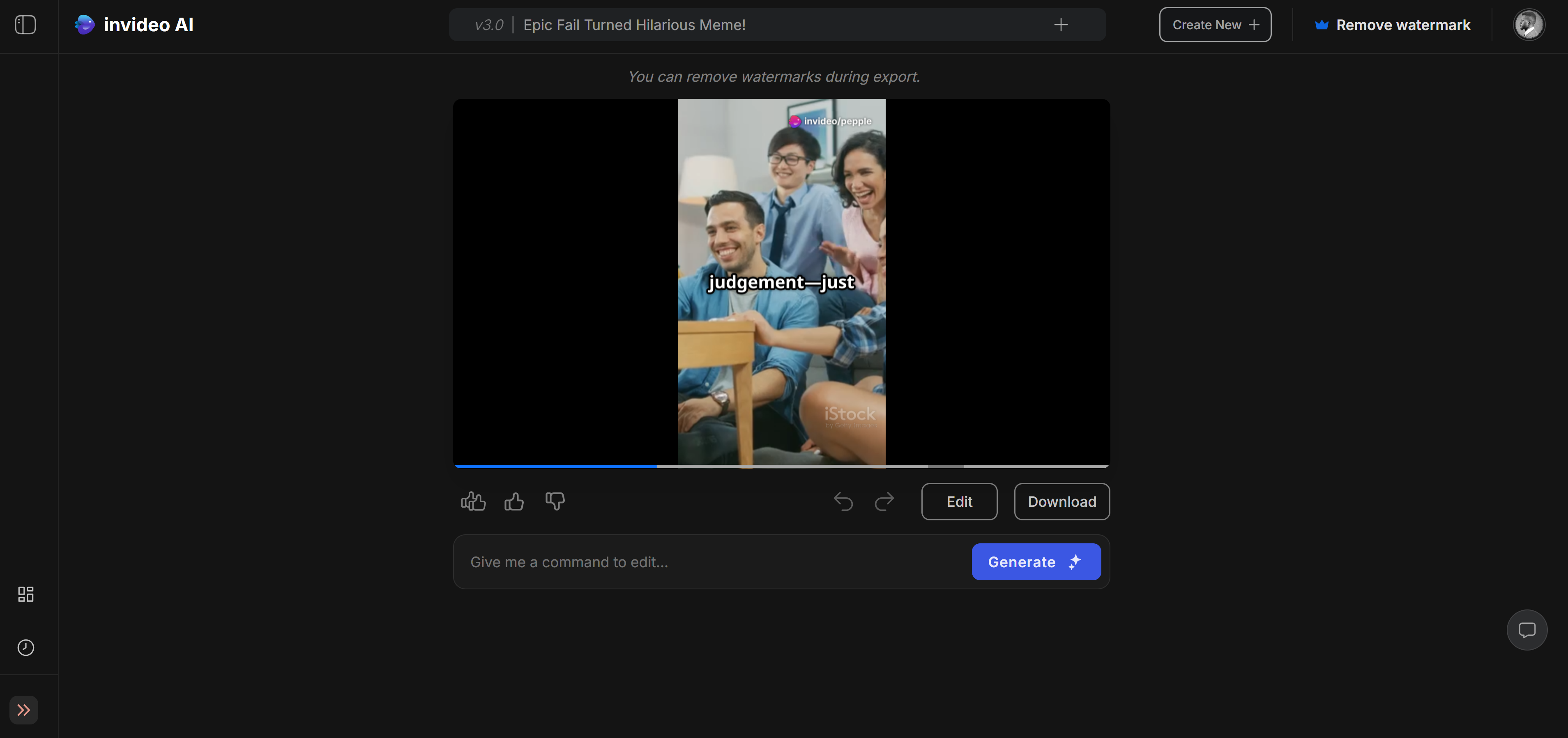This screenshot has height=738, width=1568.
Task: Download the generated video
Action: [1061, 501]
